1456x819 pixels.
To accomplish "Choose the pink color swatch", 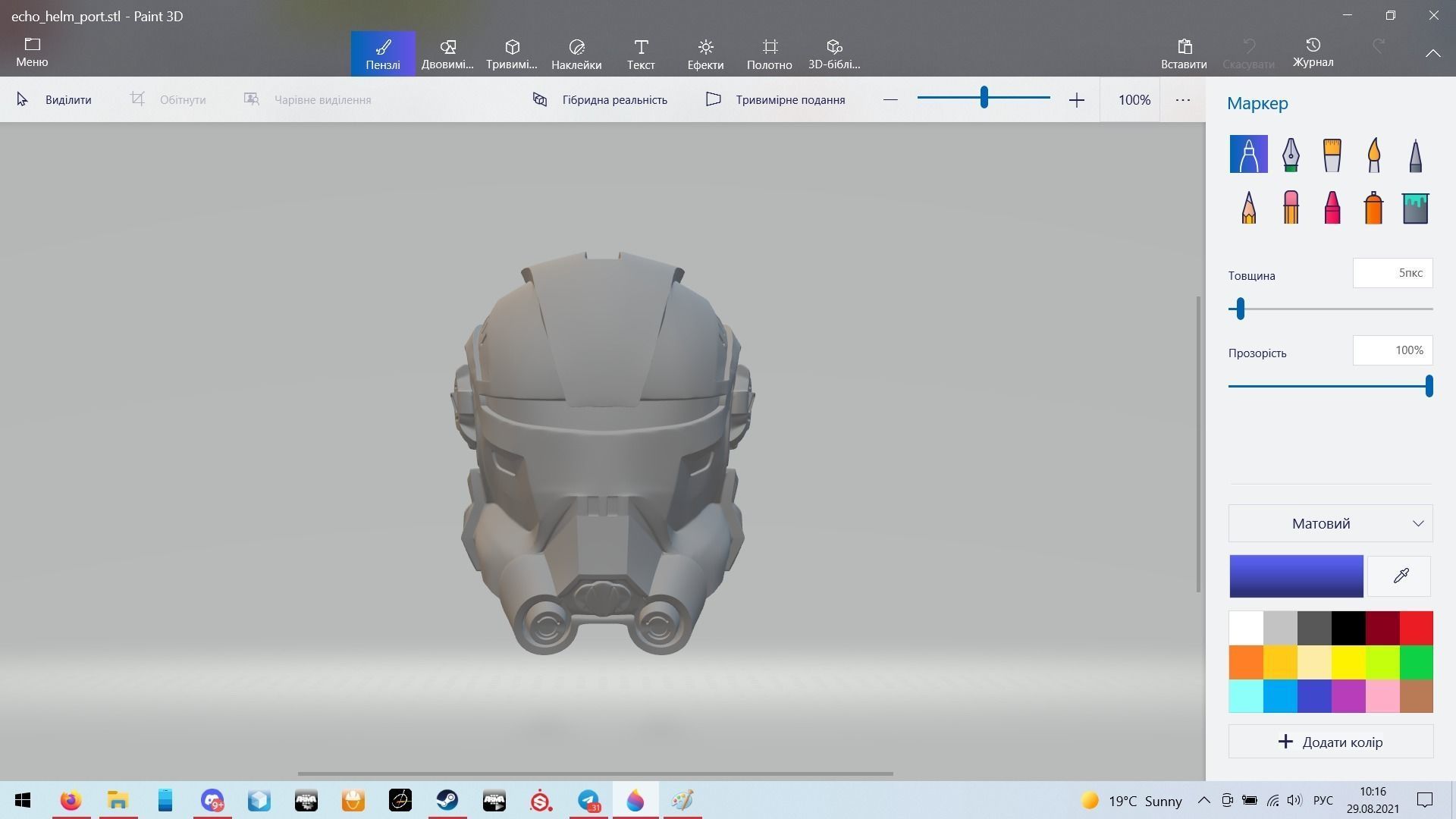I will 1382,696.
